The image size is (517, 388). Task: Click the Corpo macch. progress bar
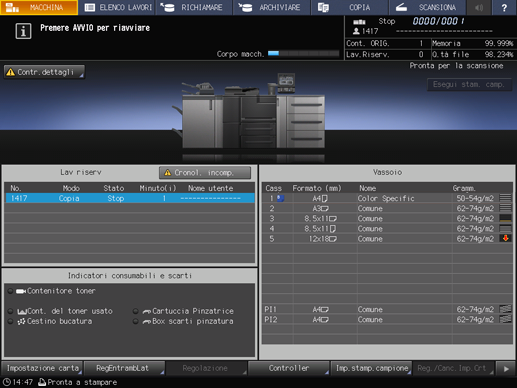coord(303,53)
